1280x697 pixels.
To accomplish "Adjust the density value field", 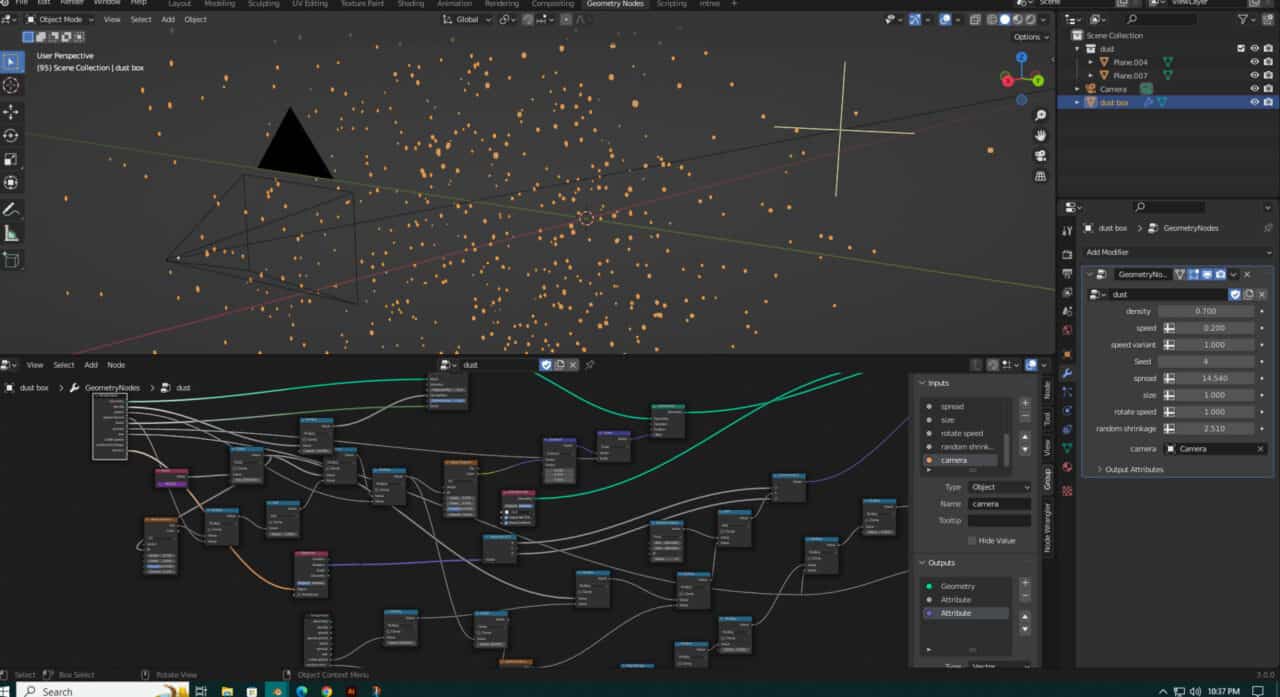I will pos(1206,312).
